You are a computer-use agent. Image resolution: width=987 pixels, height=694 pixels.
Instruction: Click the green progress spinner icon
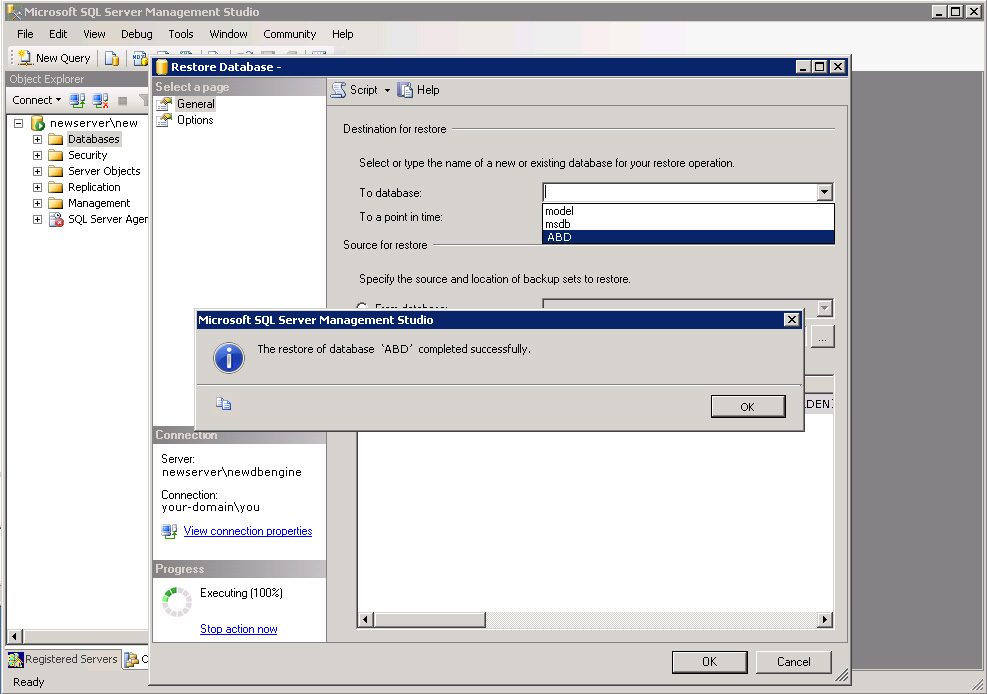coord(177,602)
